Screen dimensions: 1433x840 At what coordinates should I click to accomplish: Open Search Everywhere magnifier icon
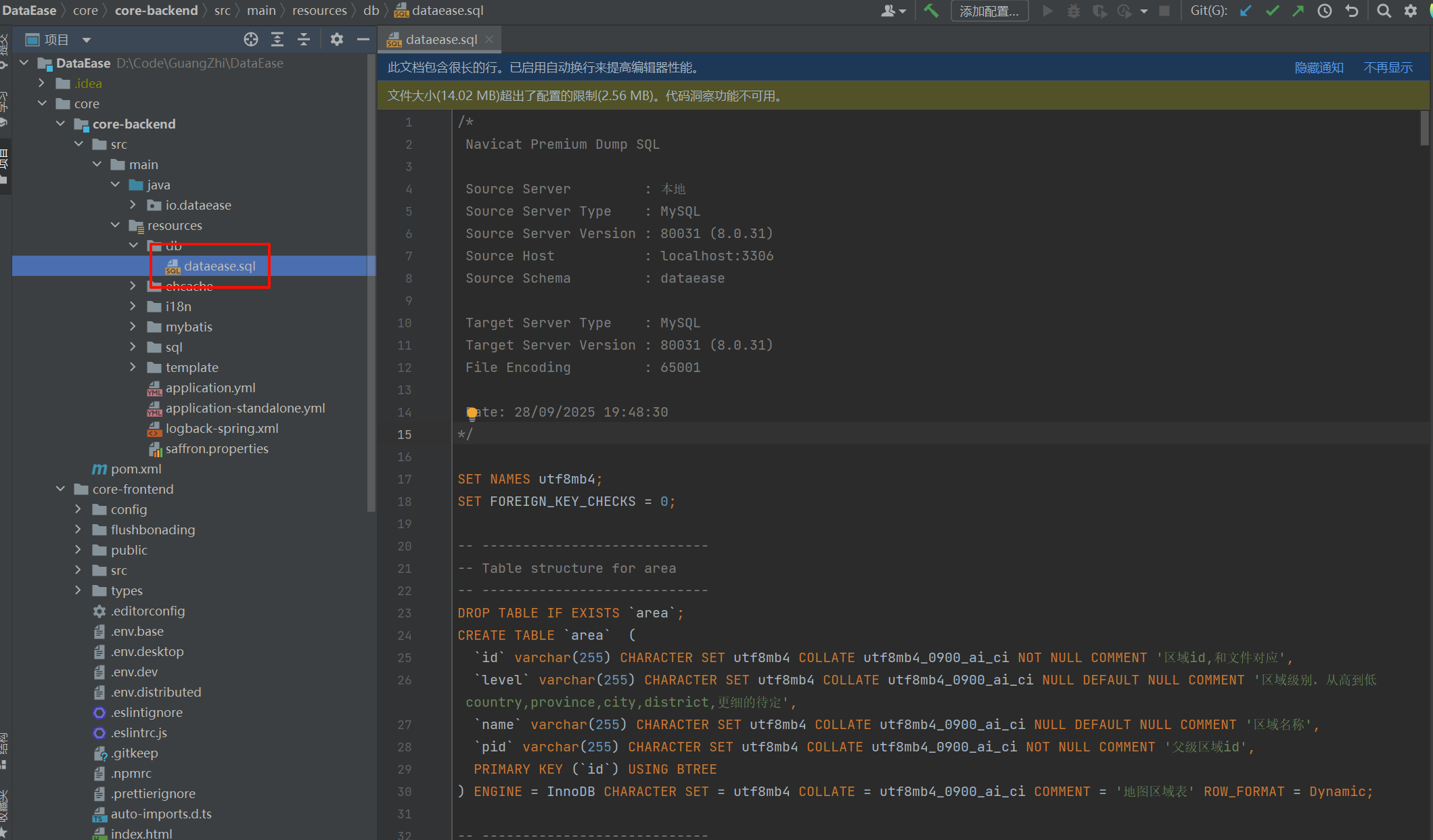tap(1384, 11)
